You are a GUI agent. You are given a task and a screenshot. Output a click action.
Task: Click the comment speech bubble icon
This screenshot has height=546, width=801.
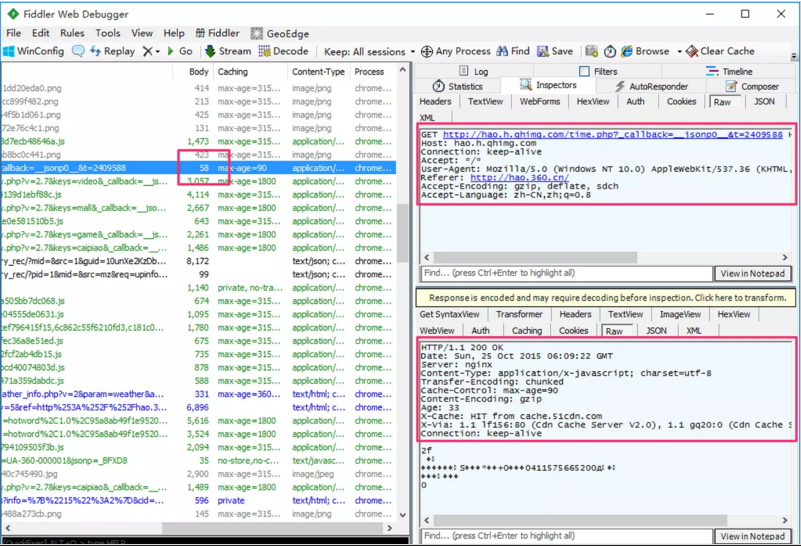tap(78, 51)
